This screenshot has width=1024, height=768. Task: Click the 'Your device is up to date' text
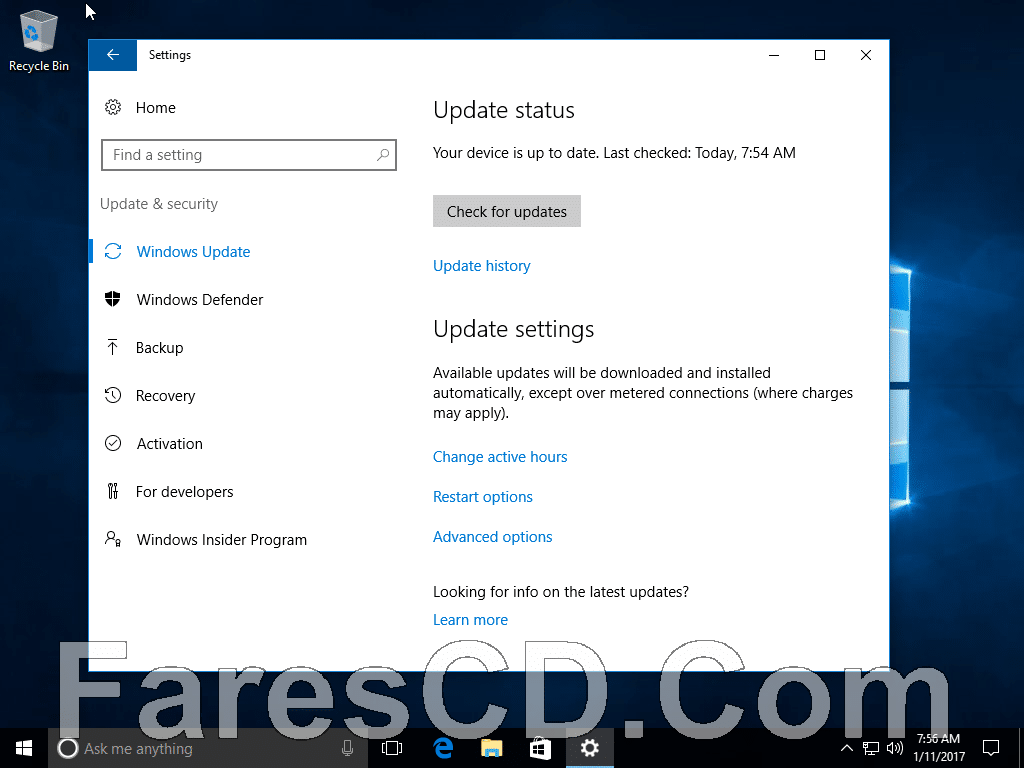(515, 153)
